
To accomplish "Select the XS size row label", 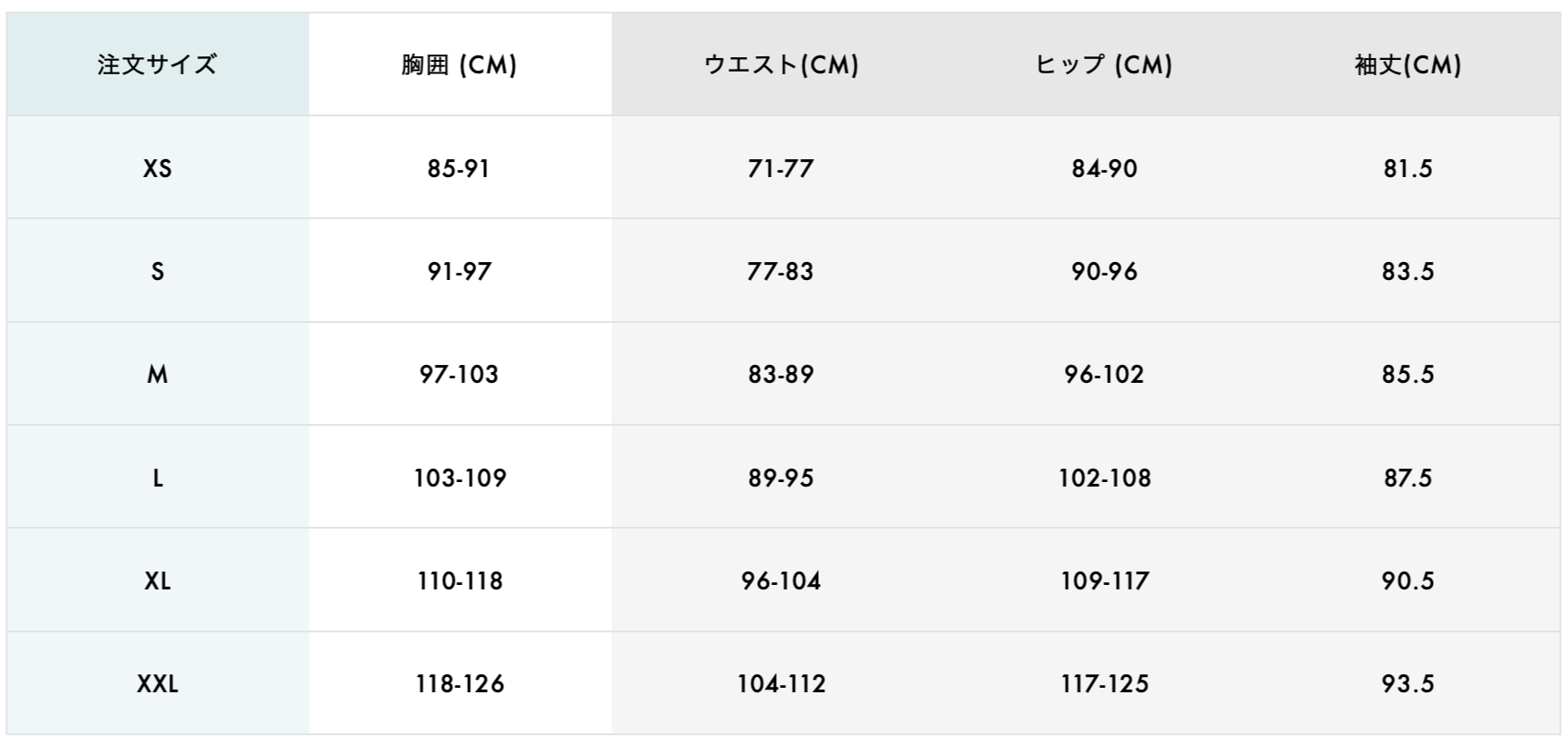I will 158,168.
